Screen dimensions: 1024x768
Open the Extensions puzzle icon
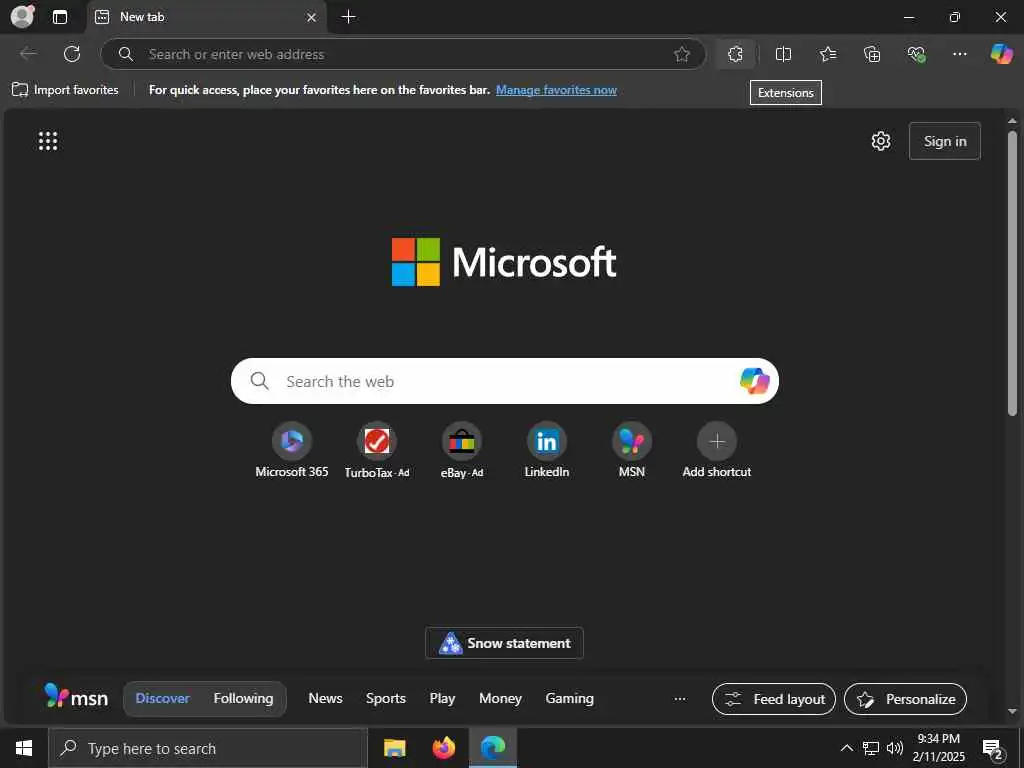[735, 54]
